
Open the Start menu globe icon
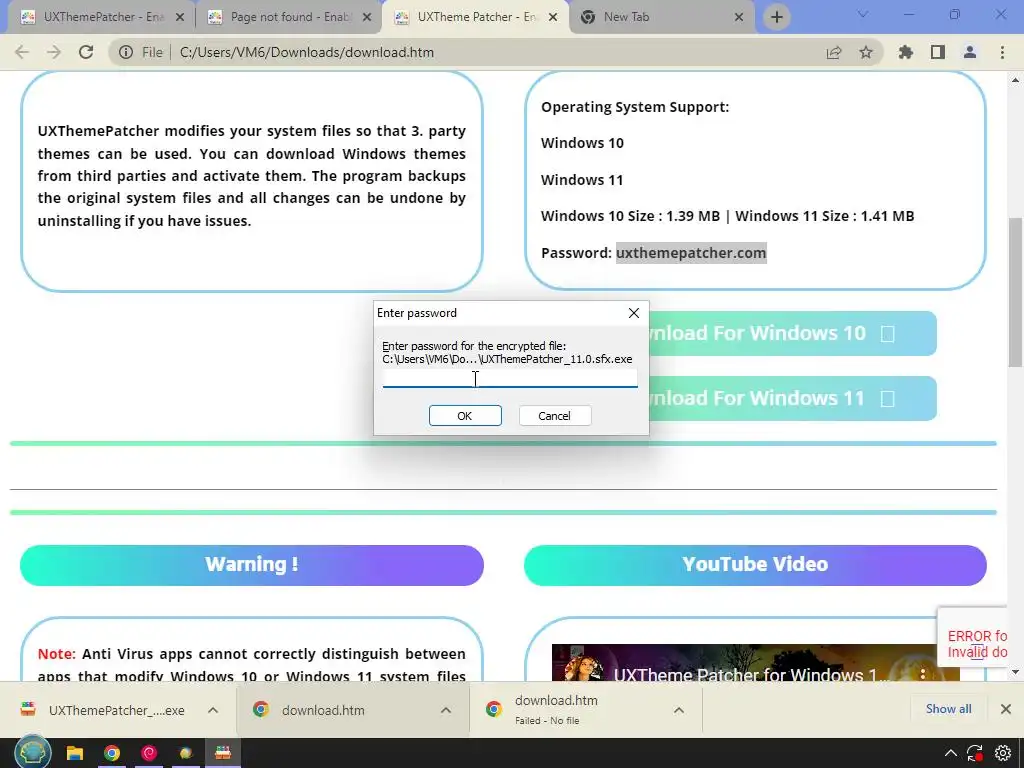(x=33, y=753)
